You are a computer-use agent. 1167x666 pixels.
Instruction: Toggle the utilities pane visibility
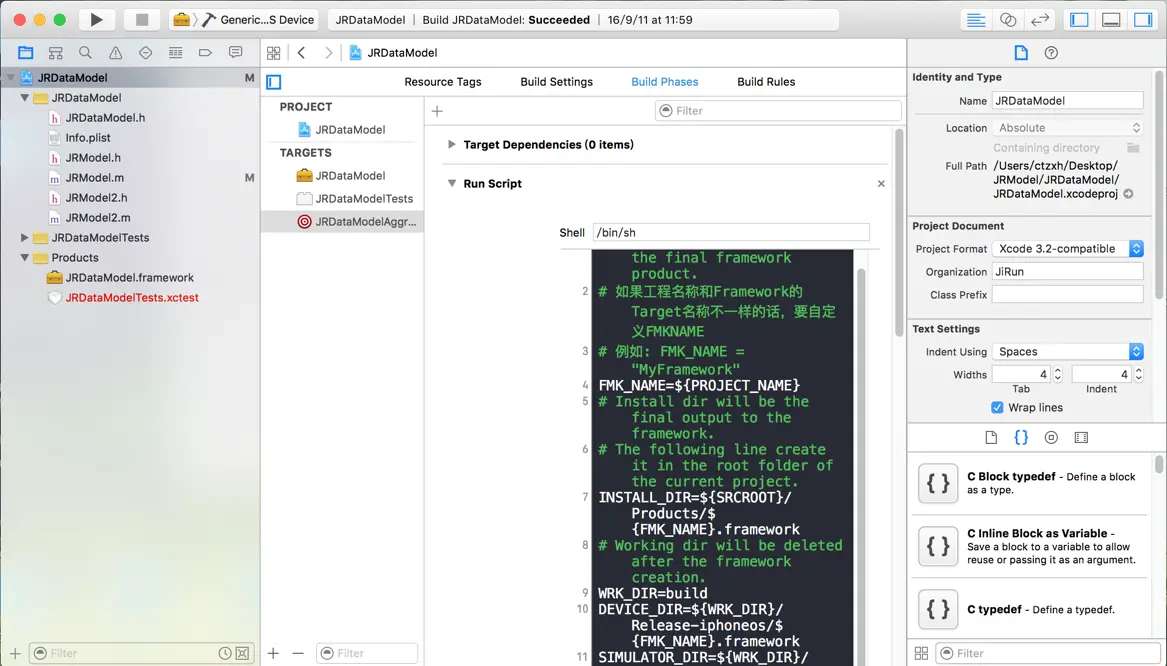[1143, 20]
